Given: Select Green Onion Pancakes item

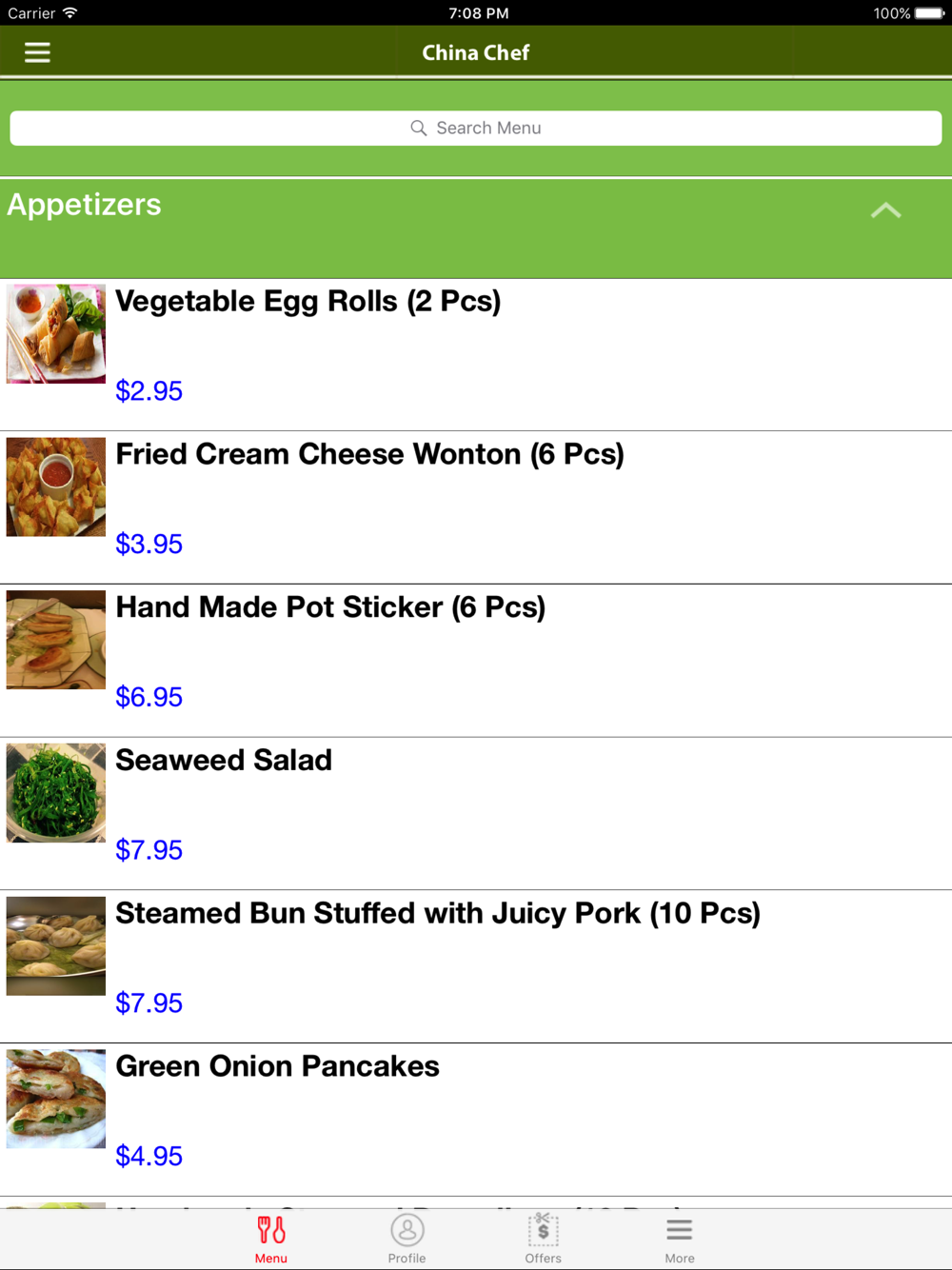Looking at the screenshot, I should pyautogui.click(x=476, y=1121).
